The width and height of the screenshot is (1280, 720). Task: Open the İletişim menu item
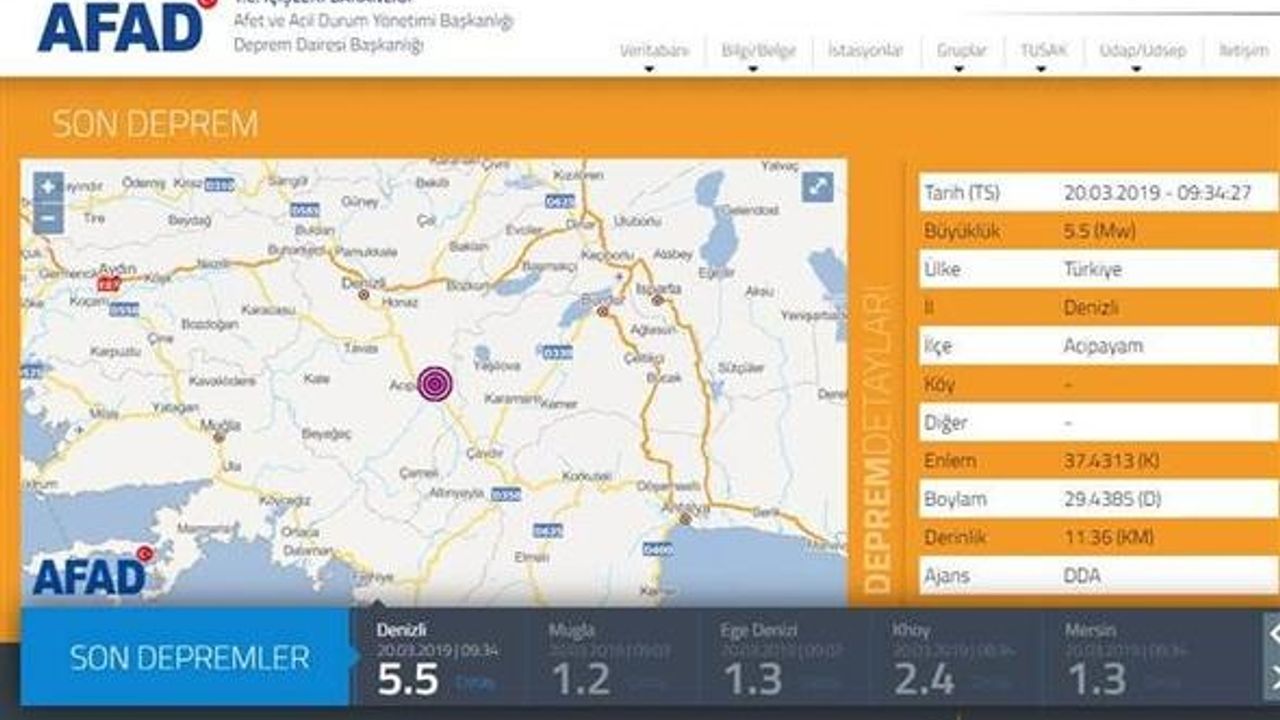[x=1243, y=51]
